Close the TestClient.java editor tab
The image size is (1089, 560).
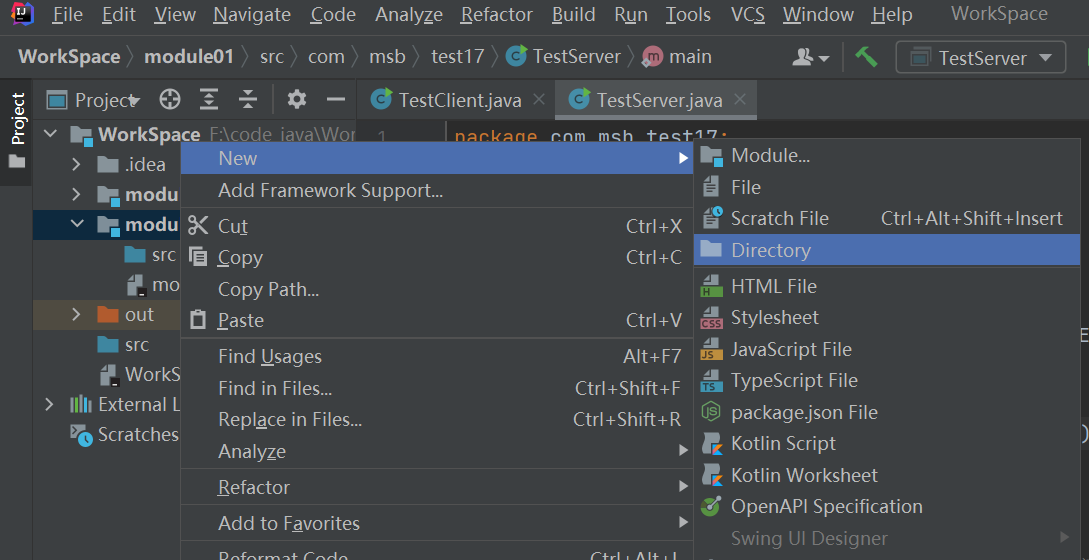(539, 99)
